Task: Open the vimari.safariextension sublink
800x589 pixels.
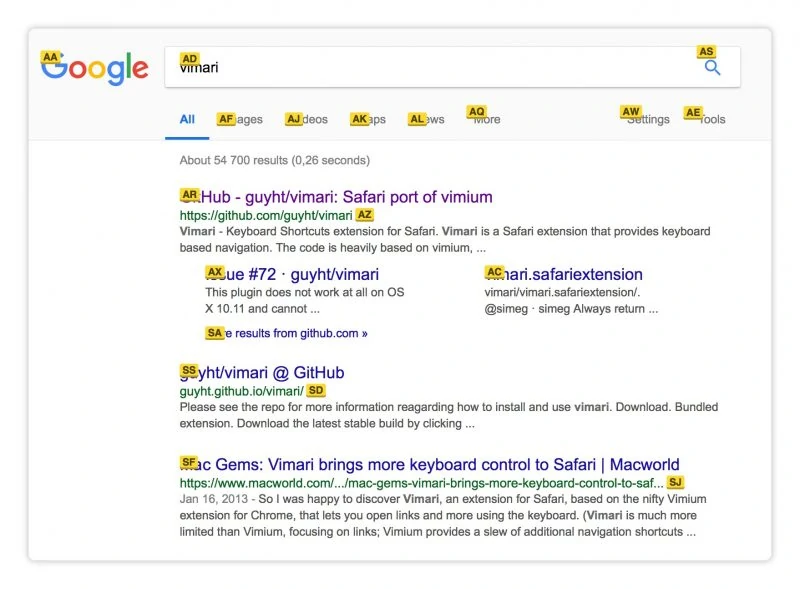Action: coord(563,275)
